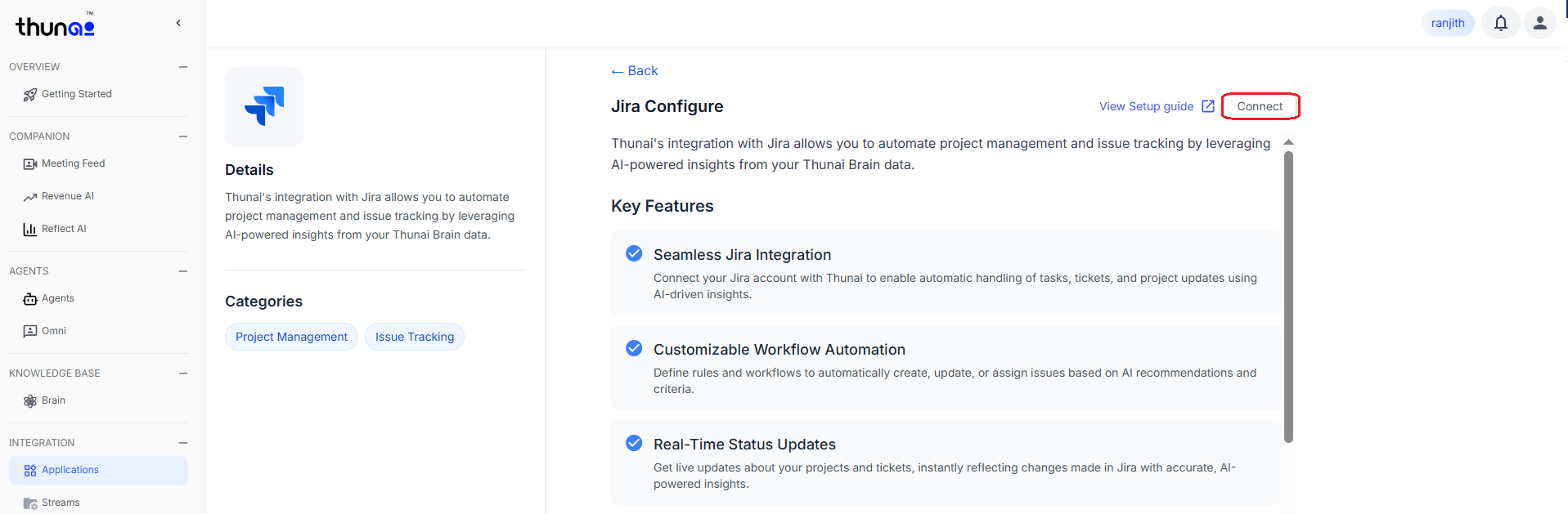Image resolution: width=1568 pixels, height=514 pixels.
Task: Collapse the INTEGRATION section
Action: coord(183,443)
